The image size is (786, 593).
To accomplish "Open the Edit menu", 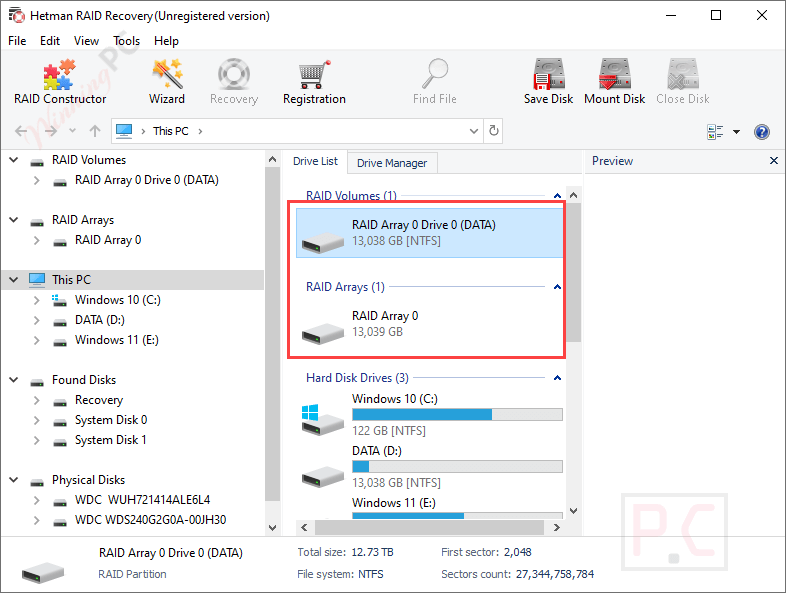I will coord(50,41).
